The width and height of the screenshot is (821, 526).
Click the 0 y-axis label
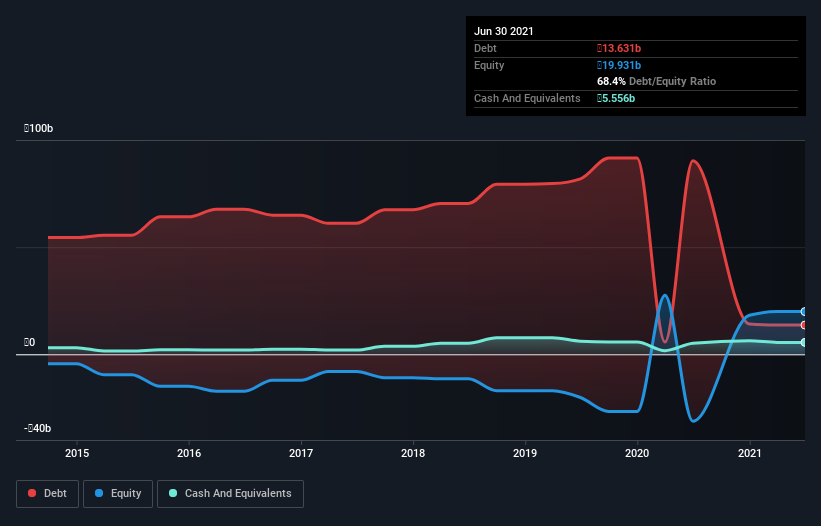tap(29, 342)
